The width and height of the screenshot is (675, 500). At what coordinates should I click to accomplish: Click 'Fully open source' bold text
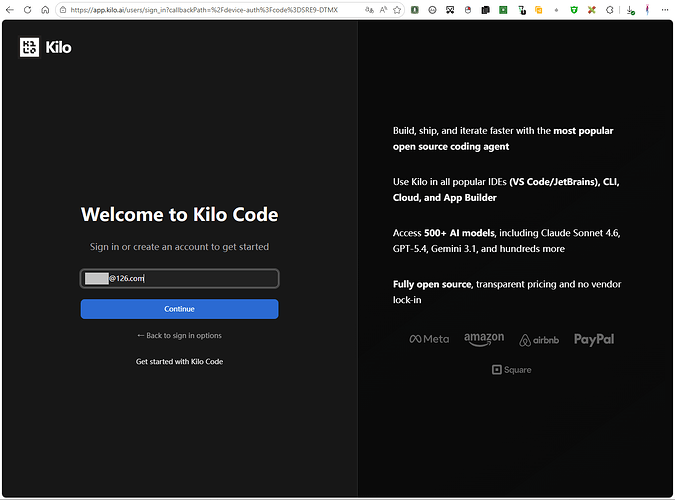tap(432, 284)
